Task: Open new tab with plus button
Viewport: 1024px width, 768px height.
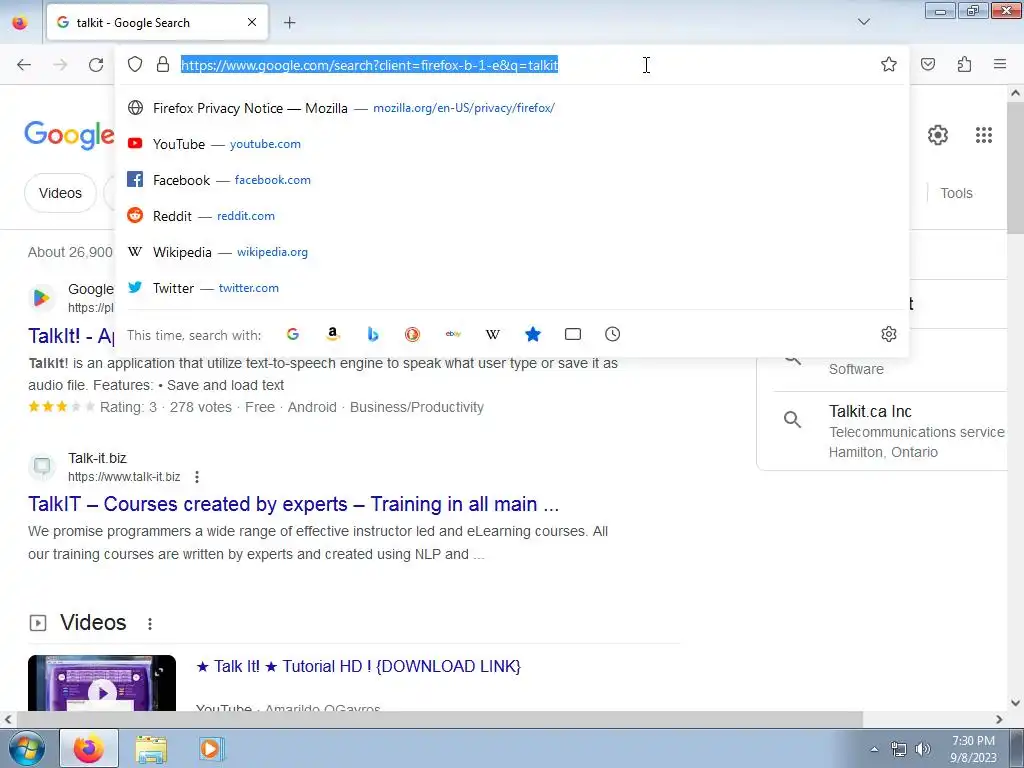Action: (289, 23)
